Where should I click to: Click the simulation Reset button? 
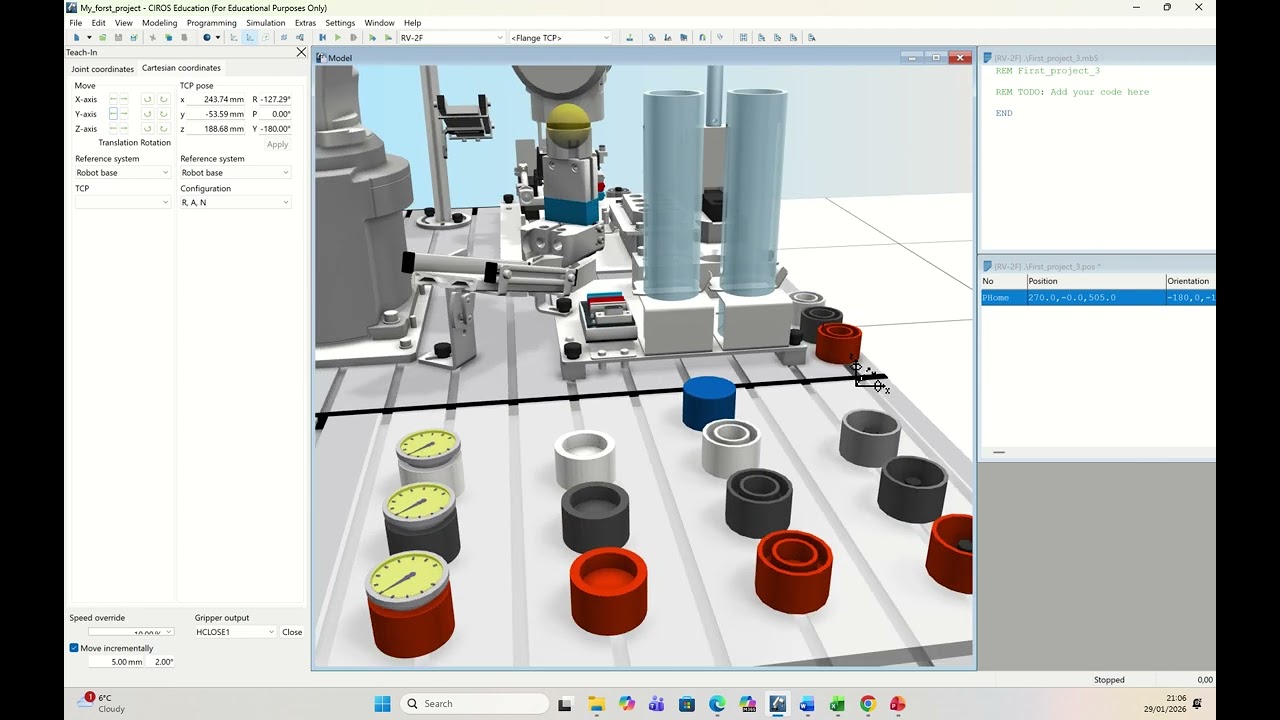(x=322, y=38)
